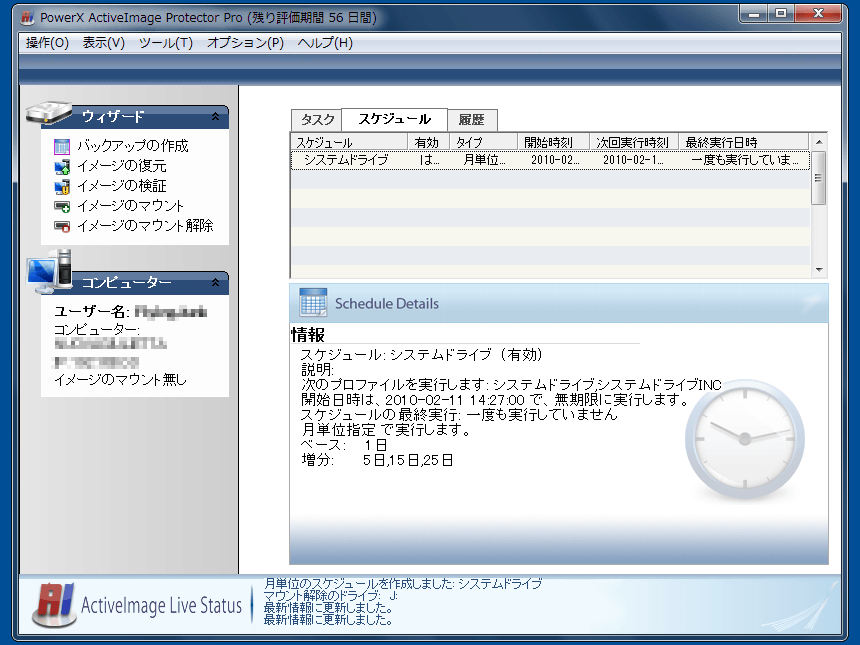Click the clock graphic in details

click(745, 439)
